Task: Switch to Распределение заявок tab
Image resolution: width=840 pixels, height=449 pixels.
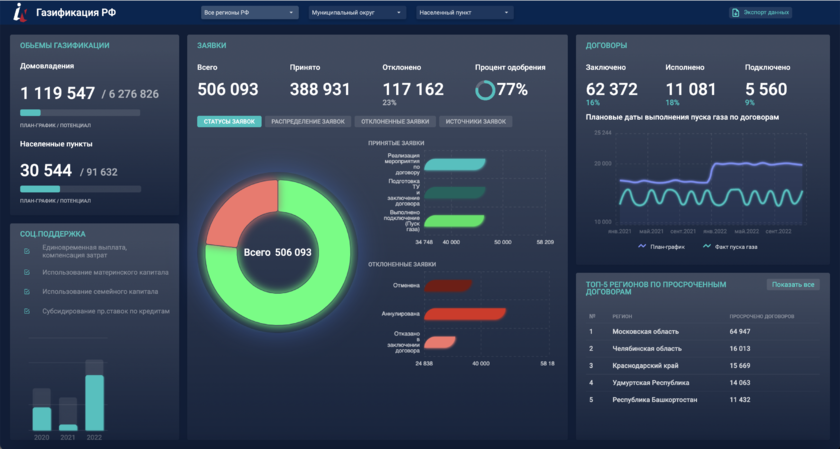Action: click(308, 121)
